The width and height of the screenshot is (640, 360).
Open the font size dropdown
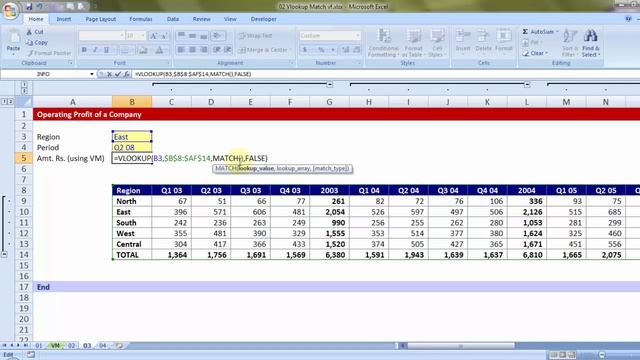pos(142,36)
